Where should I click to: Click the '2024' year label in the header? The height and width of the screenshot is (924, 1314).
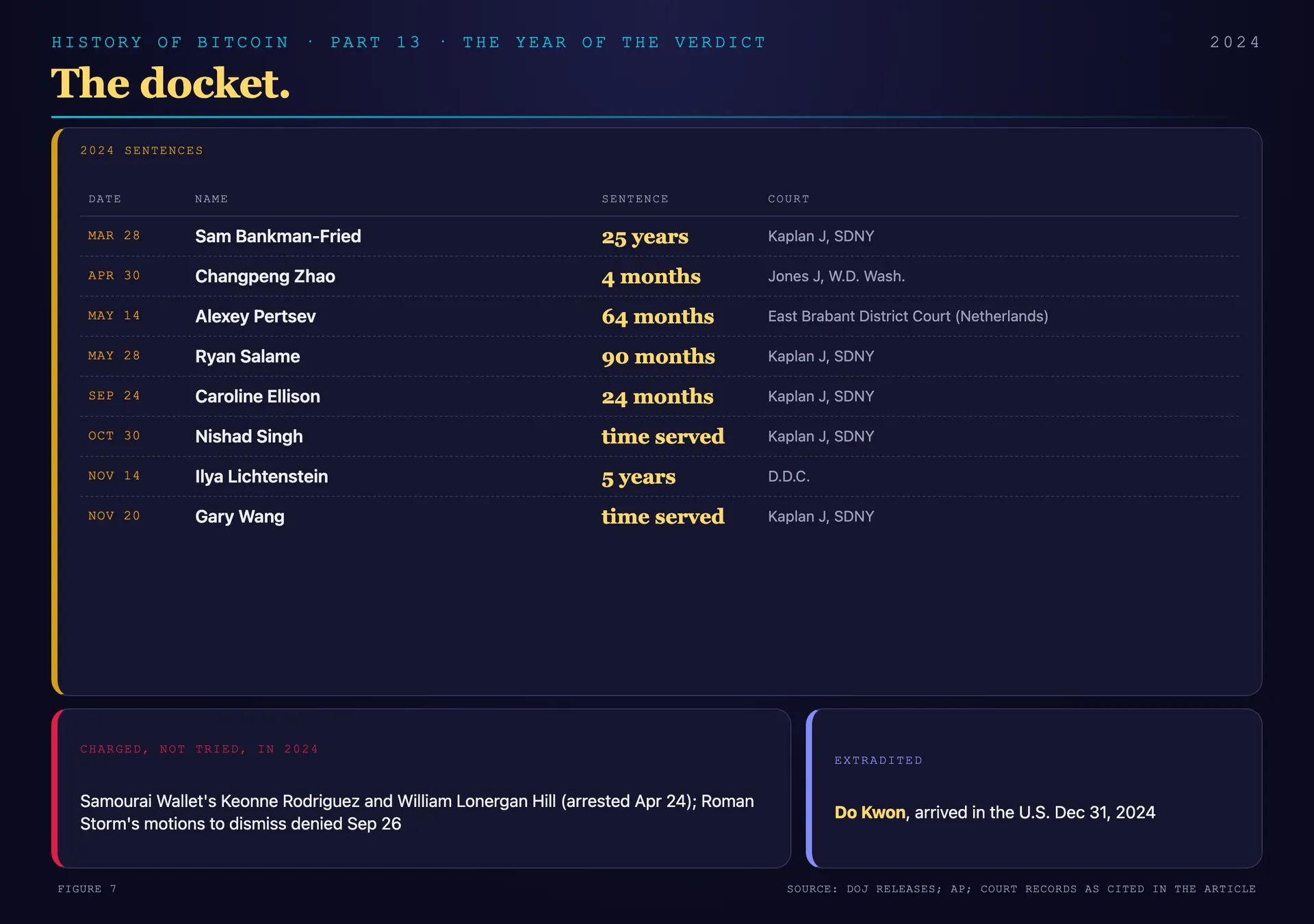(1235, 42)
